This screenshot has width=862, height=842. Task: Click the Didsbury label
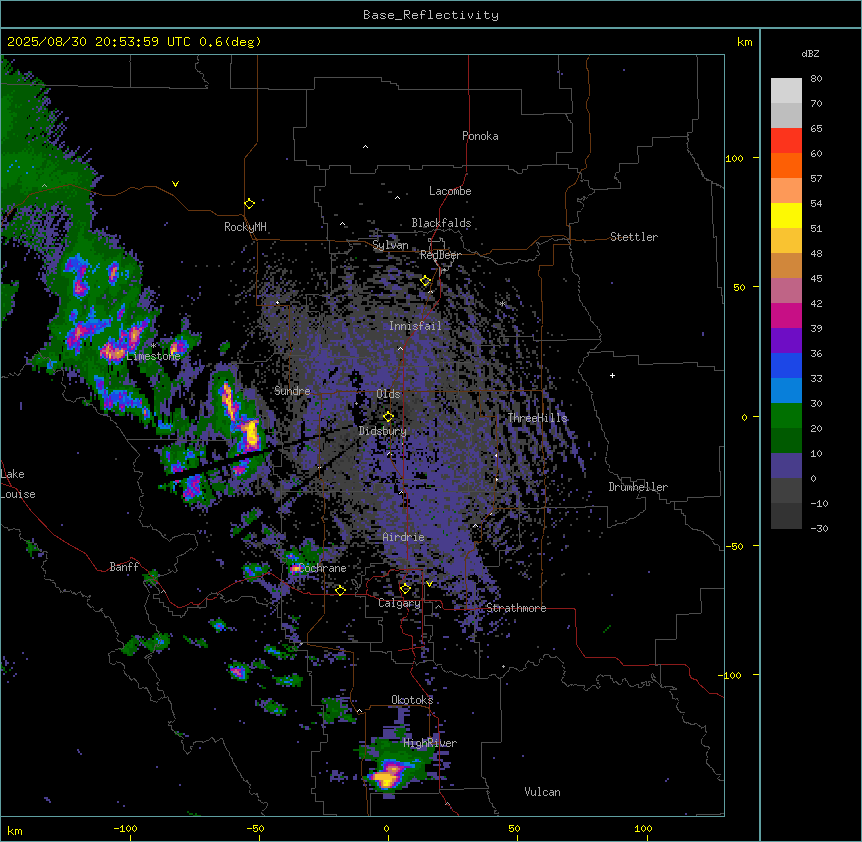(383, 431)
